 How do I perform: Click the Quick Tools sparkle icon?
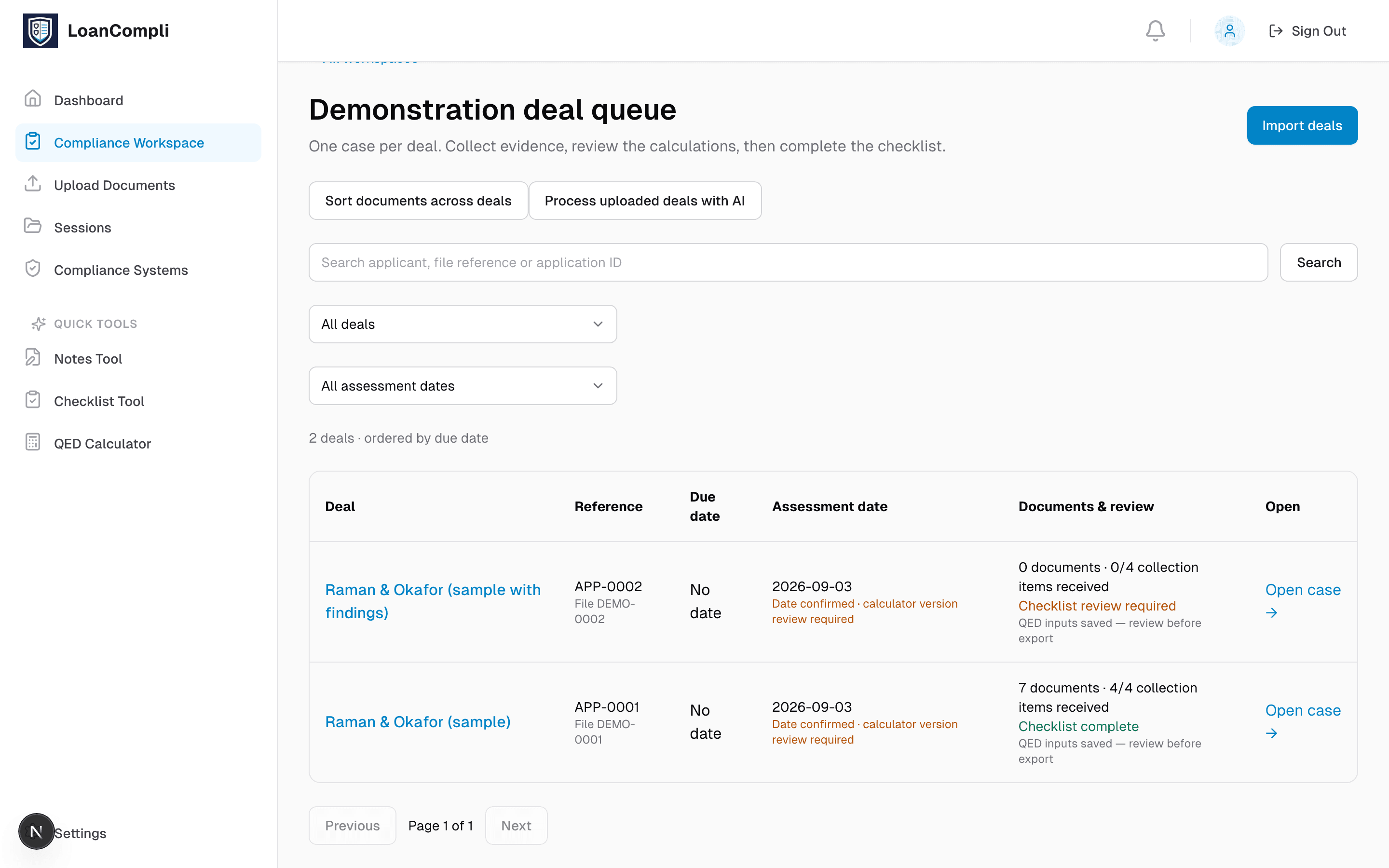coord(39,324)
